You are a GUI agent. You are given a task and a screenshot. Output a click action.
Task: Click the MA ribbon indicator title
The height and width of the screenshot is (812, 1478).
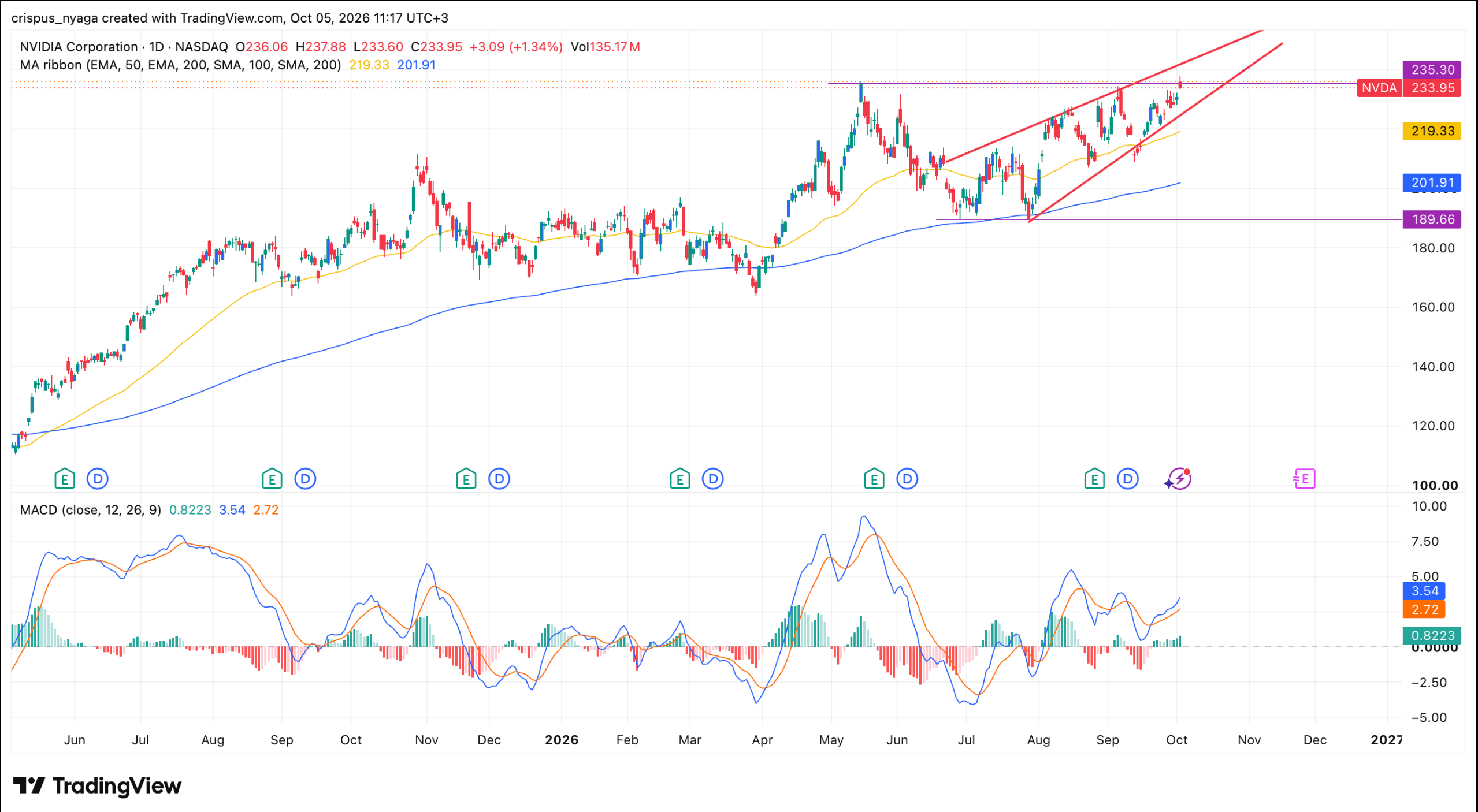coord(180,65)
